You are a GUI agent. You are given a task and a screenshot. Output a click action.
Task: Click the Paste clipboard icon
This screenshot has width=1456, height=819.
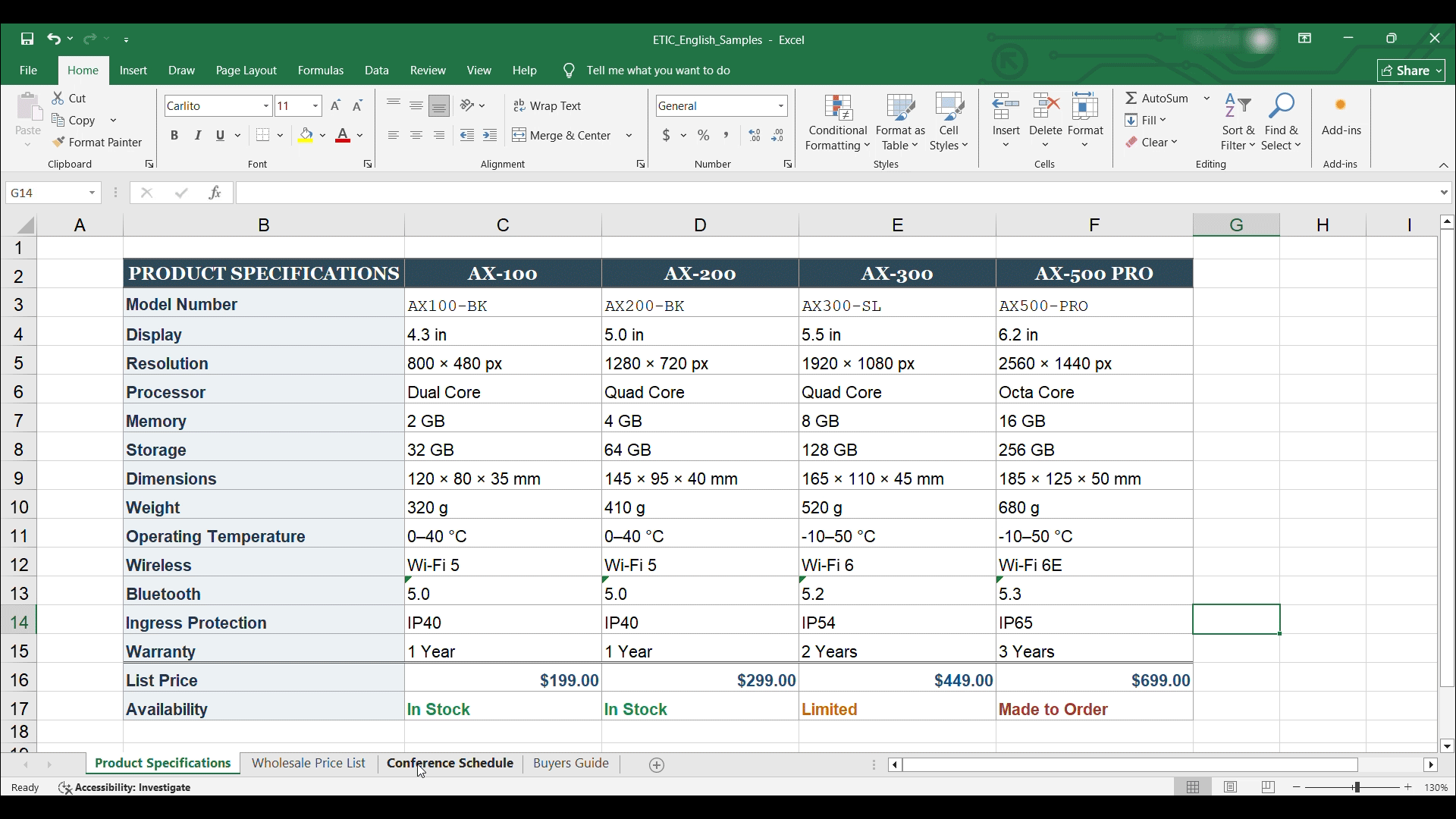click(29, 108)
